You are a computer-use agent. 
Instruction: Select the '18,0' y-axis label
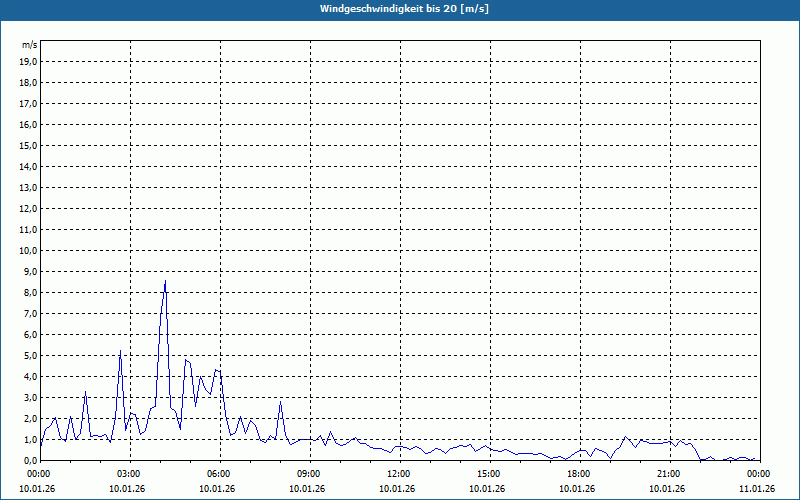pyautogui.click(x=28, y=83)
